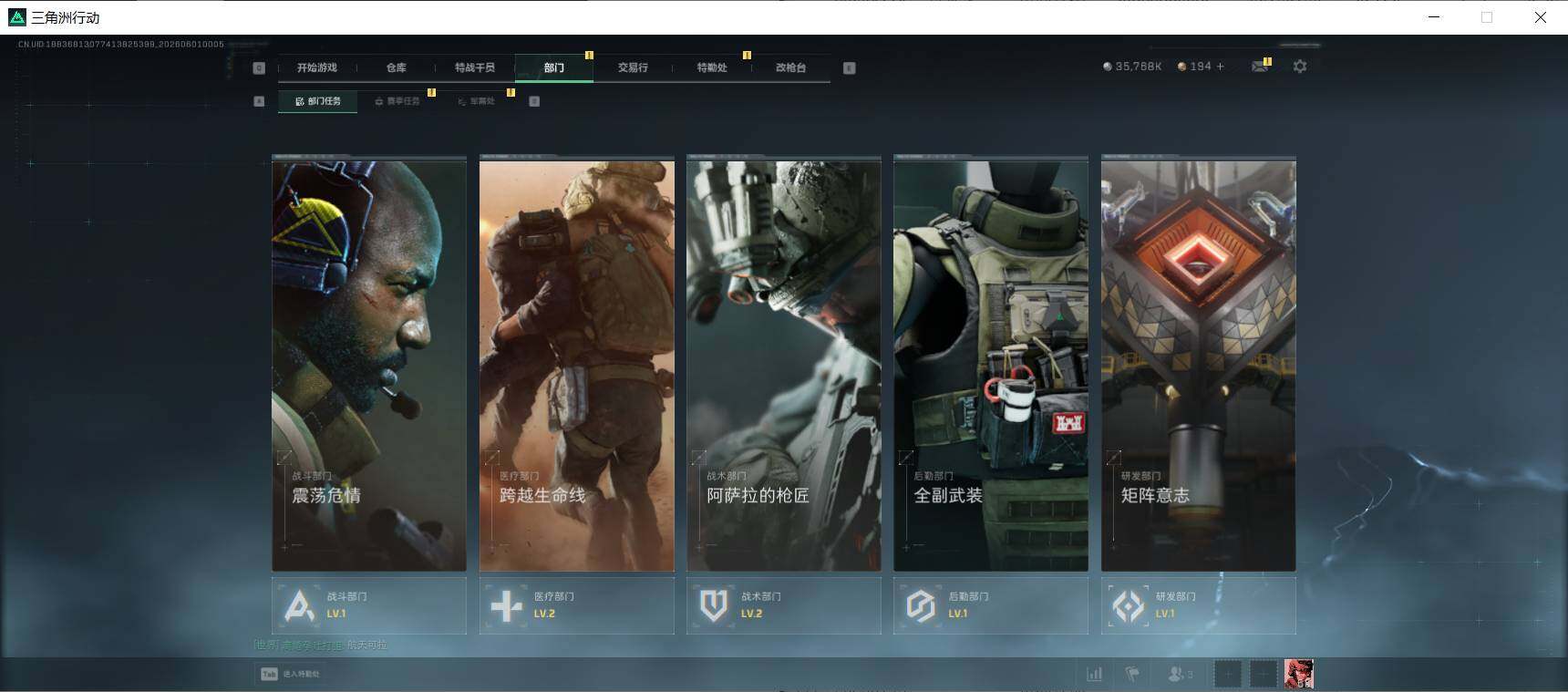Open the 军需处 sub-tab
1568x692 pixels.
pos(476,101)
